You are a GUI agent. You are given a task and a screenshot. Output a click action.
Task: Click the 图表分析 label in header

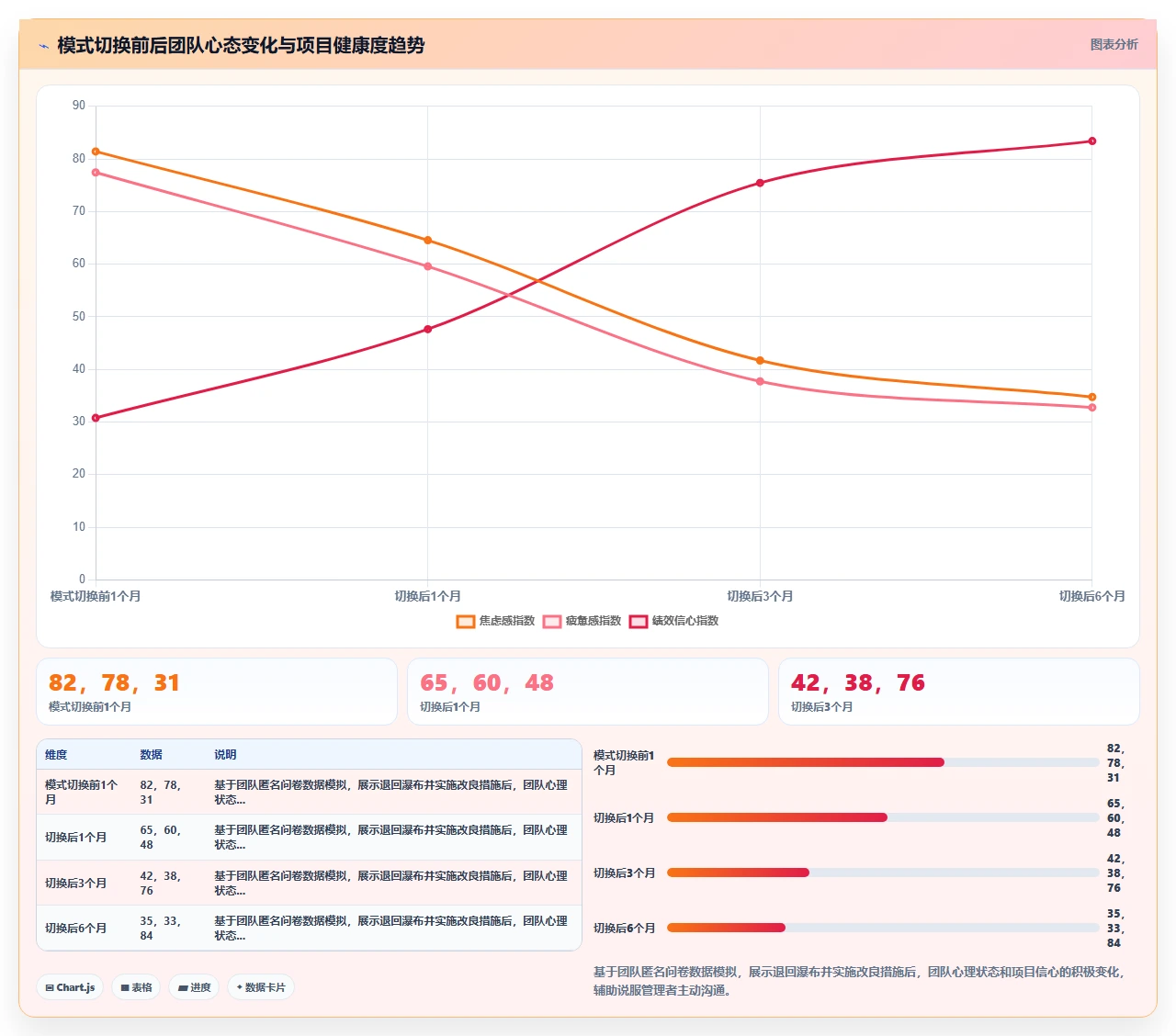[1114, 44]
